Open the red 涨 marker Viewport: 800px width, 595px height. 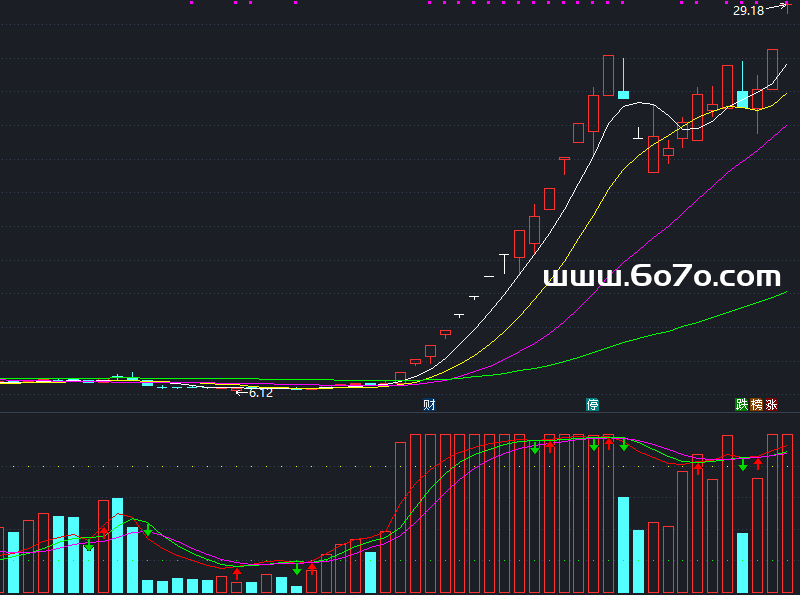click(x=772, y=405)
